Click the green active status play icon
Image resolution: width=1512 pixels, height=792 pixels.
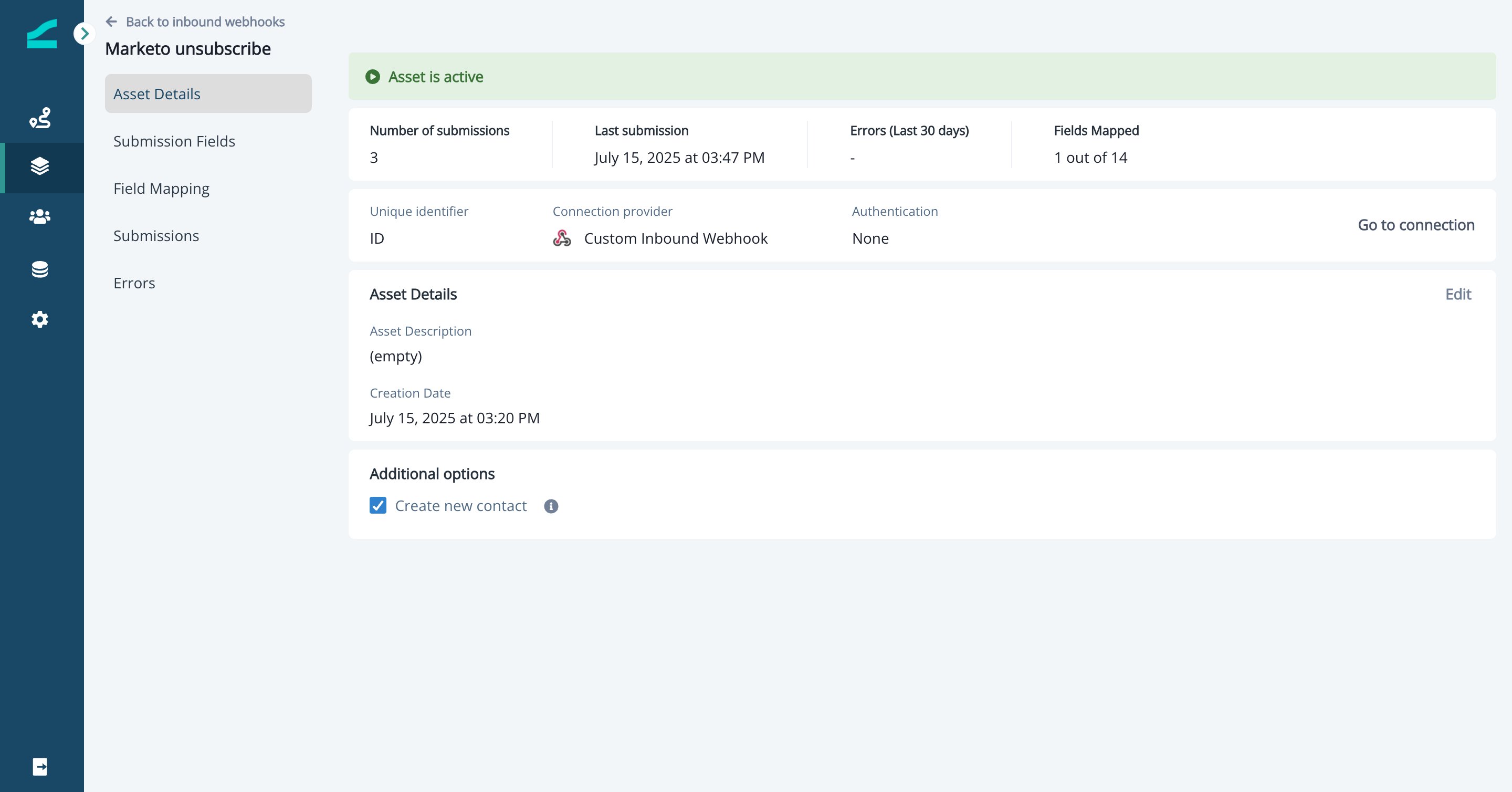pos(373,77)
